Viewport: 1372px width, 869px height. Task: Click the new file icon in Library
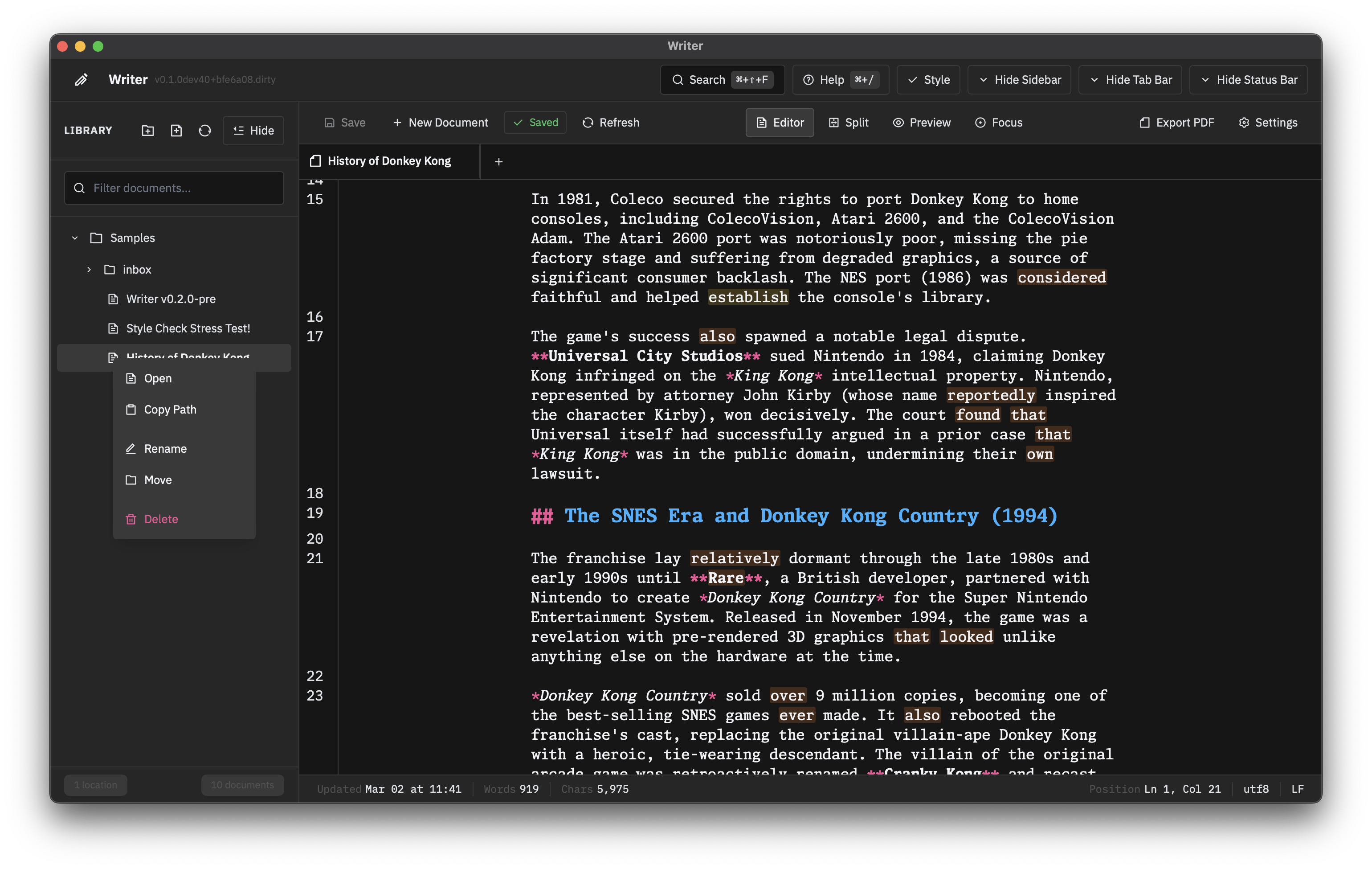tap(176, 131)
